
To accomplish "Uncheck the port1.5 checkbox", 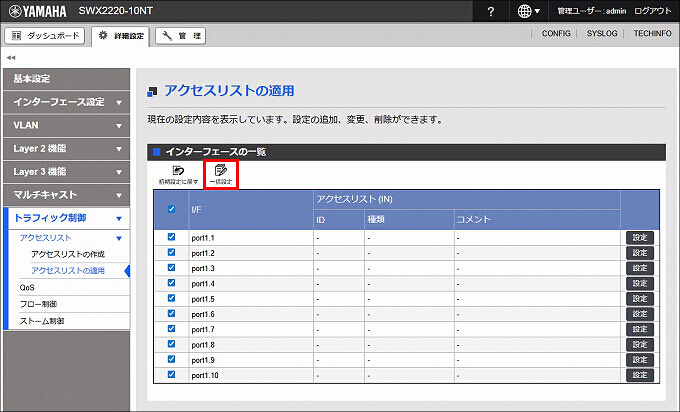I will point(171,299).
